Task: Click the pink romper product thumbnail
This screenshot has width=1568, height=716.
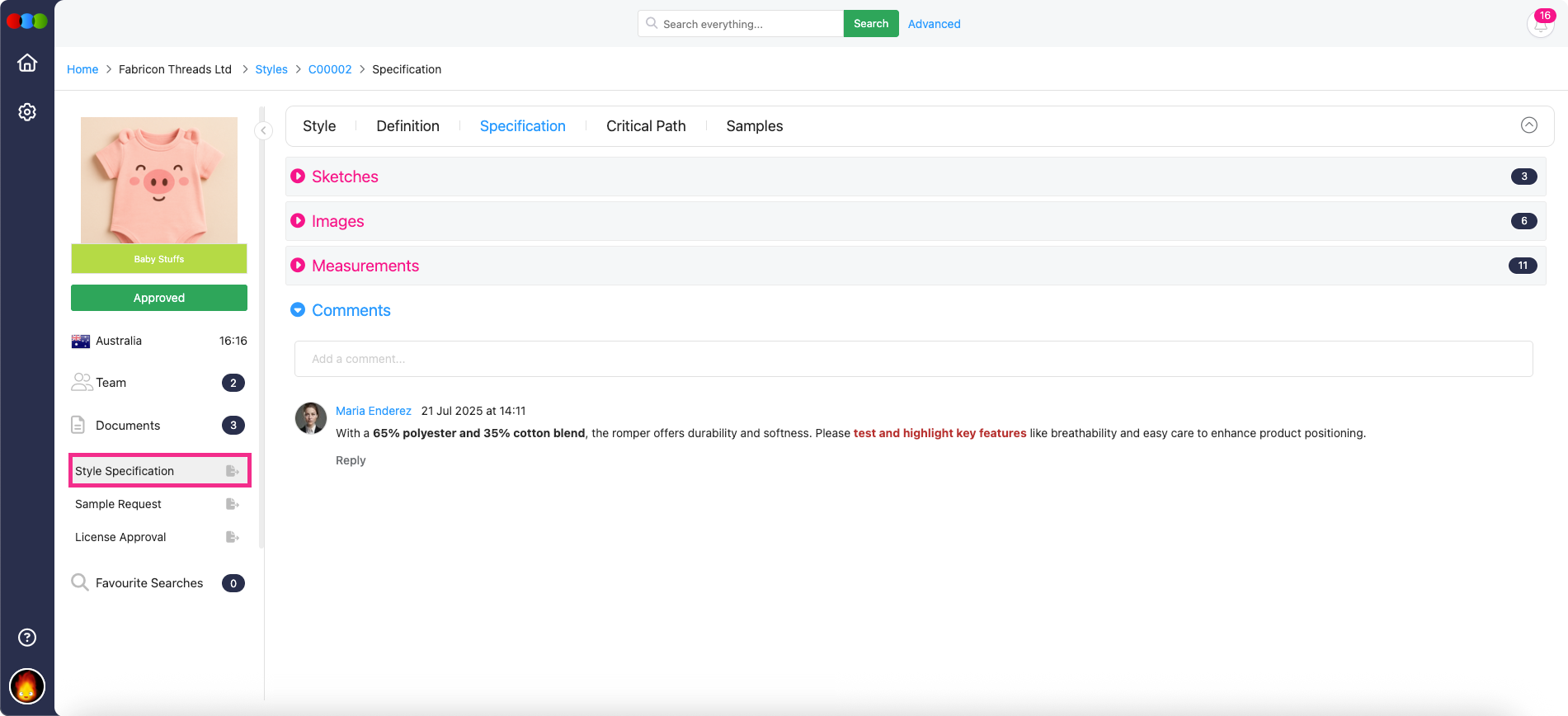Action: (x=159, y=181)
